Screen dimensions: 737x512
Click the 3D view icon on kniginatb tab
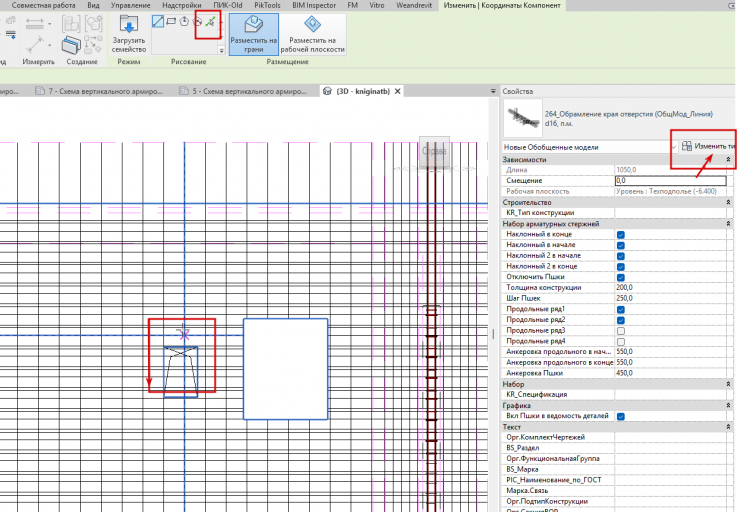point(327,91)
